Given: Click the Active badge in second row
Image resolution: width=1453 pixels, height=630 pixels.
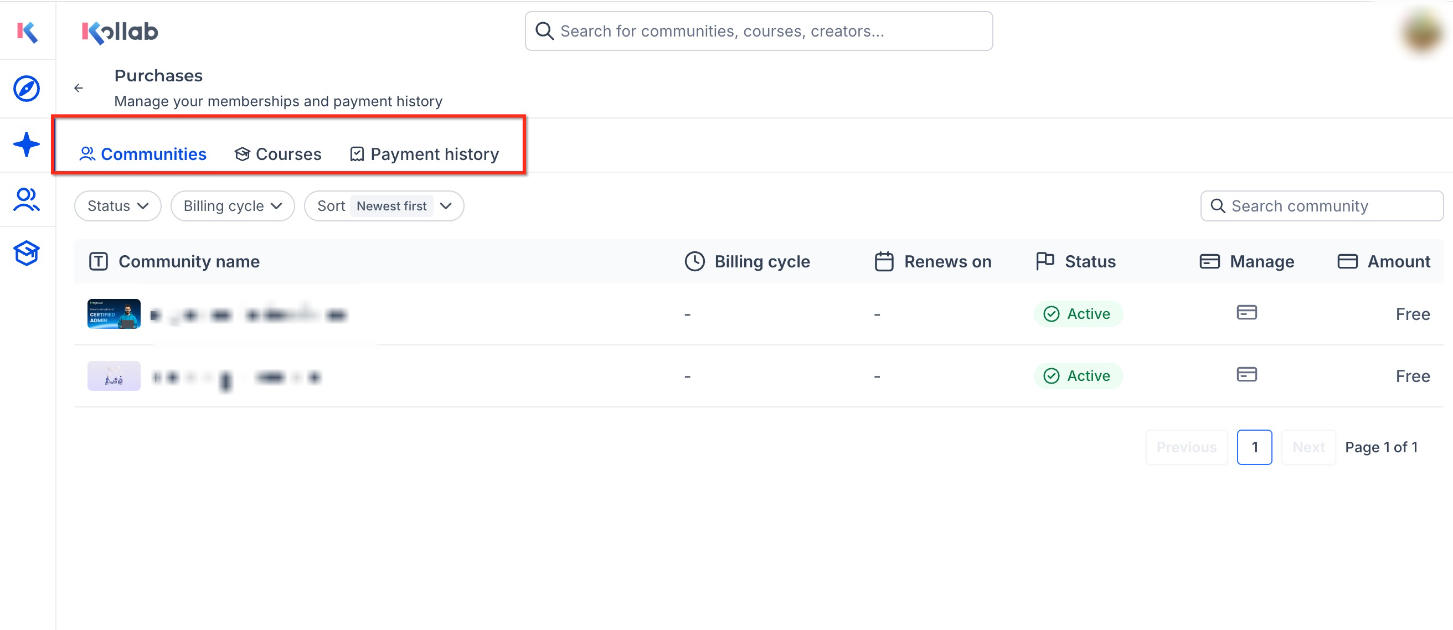Looking at the screenshot, I should (x=1078, y=376).
